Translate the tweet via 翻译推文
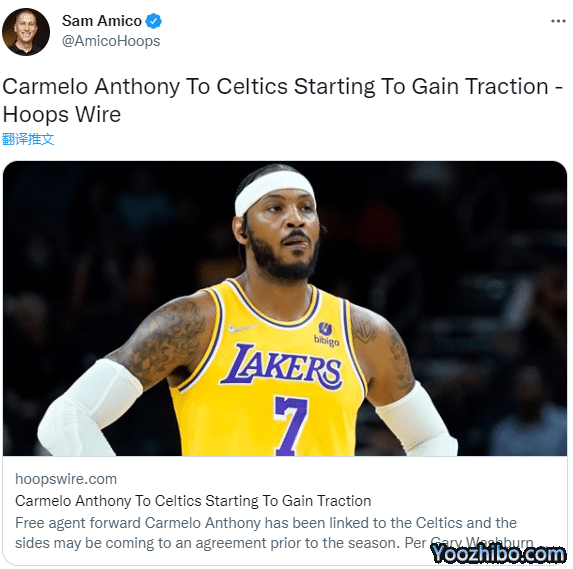Screen dimensions: 573x569 (28, 139)
